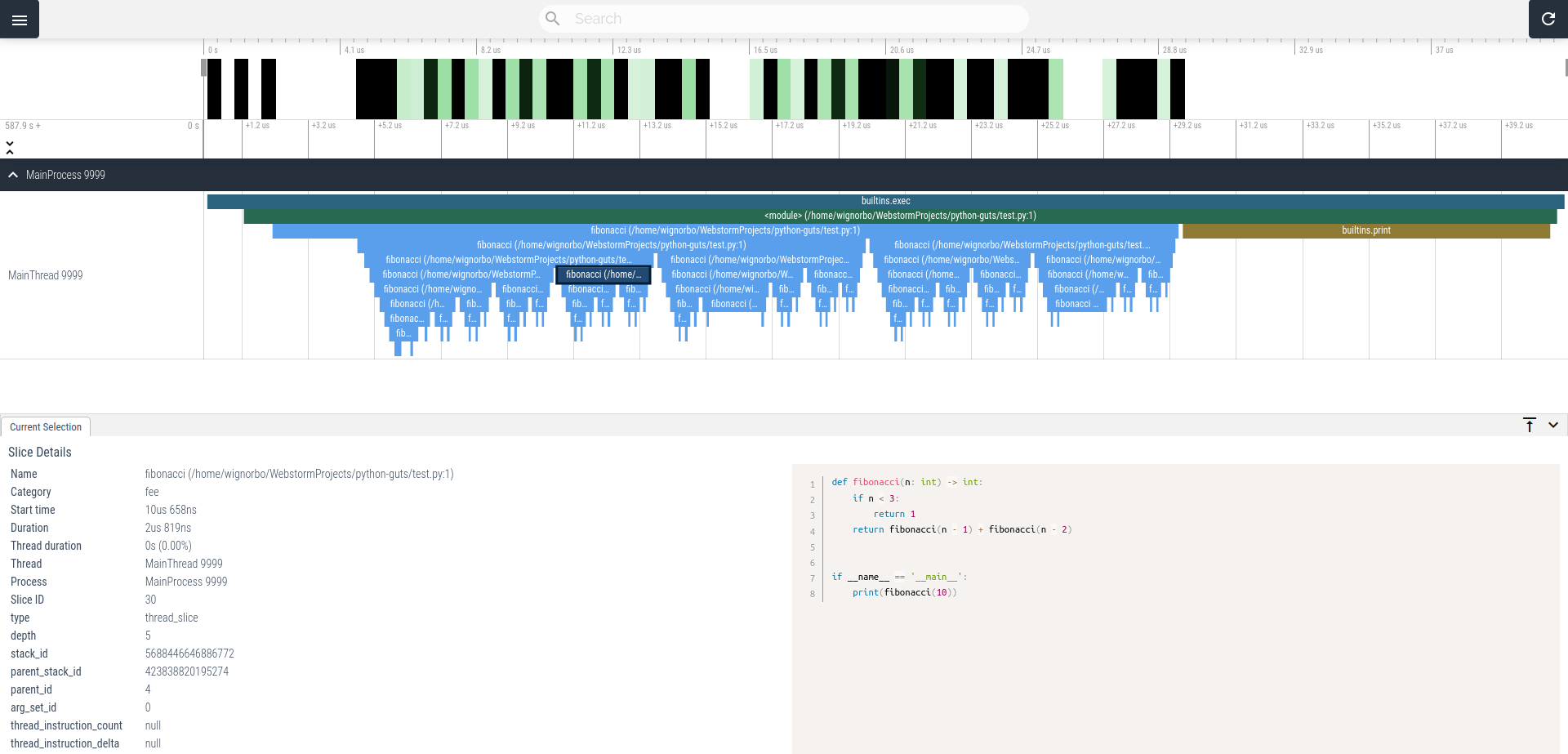1568x754 pixels.
Task: Click the +17.2 us time axis marker
Action: coord(790,126)
